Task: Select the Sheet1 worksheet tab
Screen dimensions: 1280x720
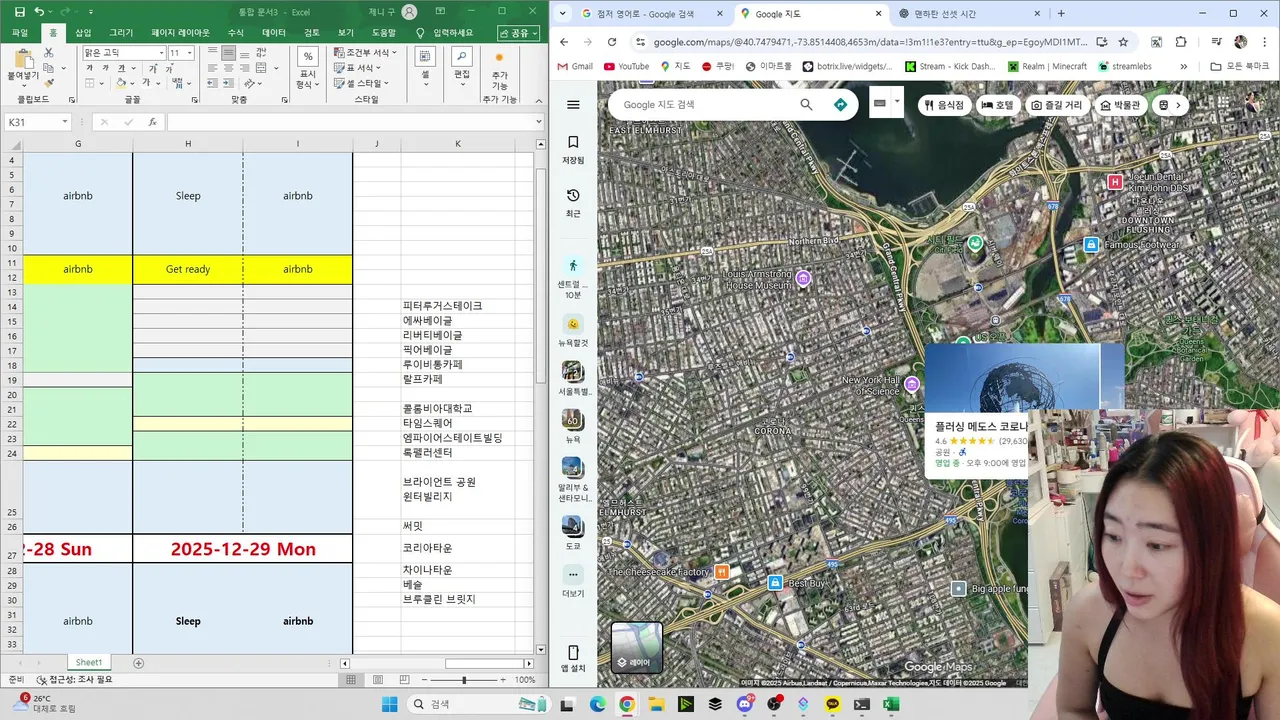Action: tap(89, 663)
